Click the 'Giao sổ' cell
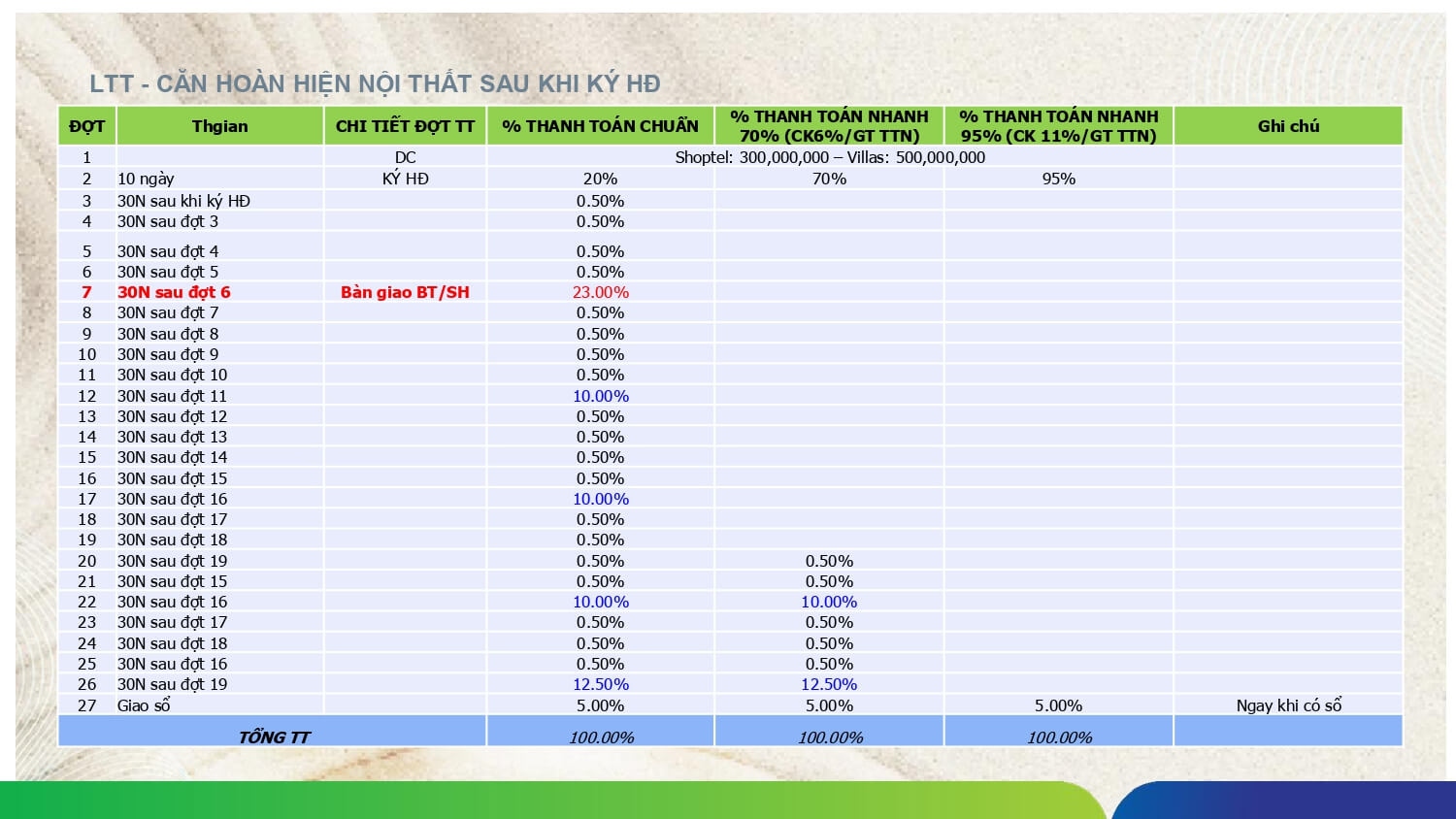The image size is (1456, 819). click(x=220, y=705)
